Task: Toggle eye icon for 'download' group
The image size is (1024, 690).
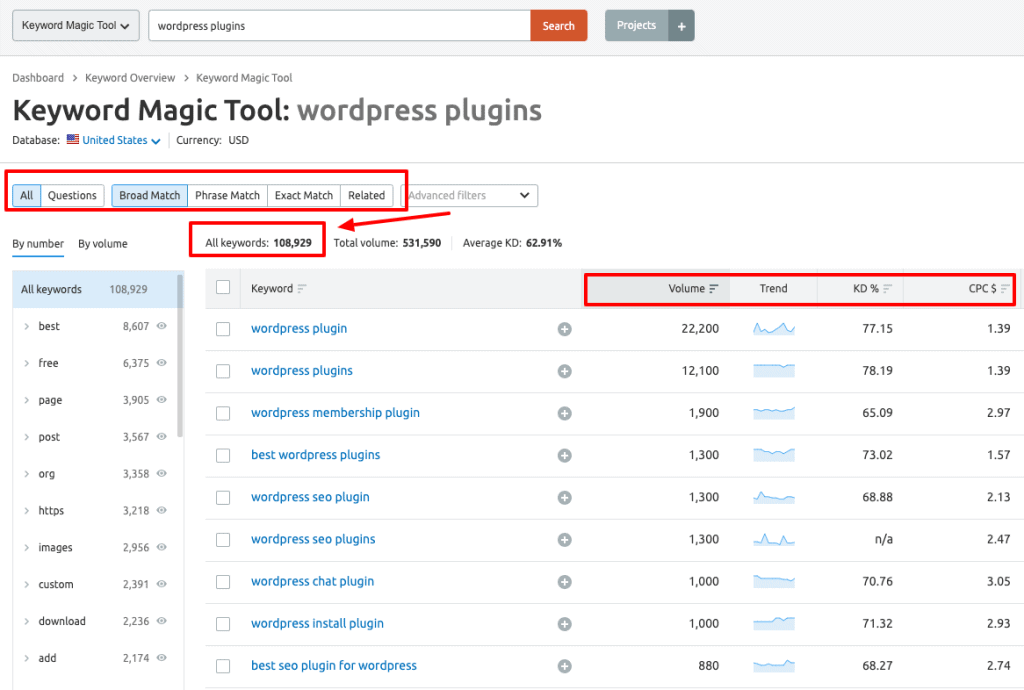Action: click(161, 621)
